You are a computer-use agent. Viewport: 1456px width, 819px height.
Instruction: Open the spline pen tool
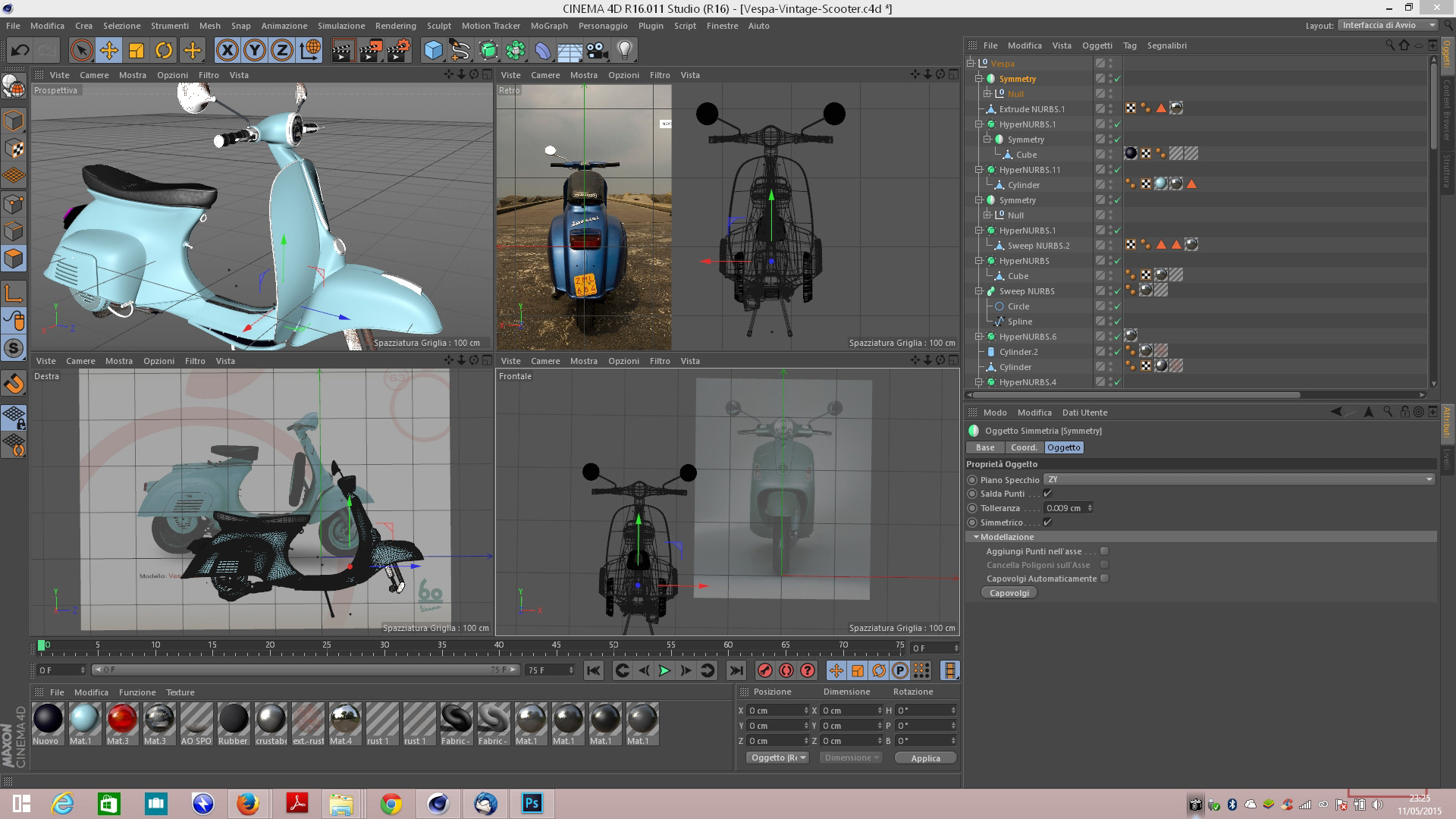tap(460, 51)
